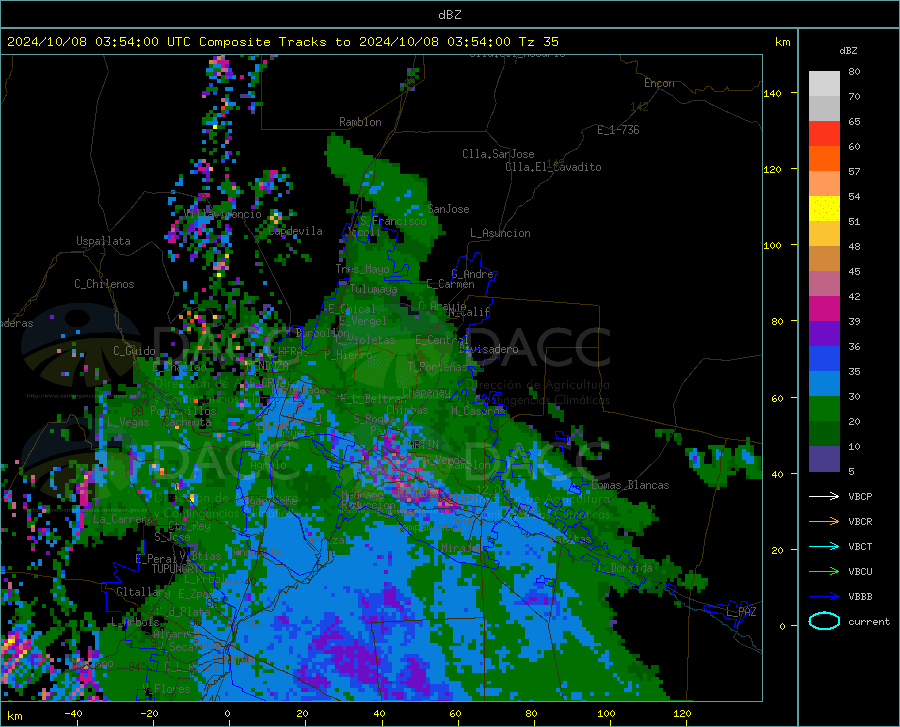
Task: Select the purple 36–39 dBZ legend swatch
Action: coord(824,334)
